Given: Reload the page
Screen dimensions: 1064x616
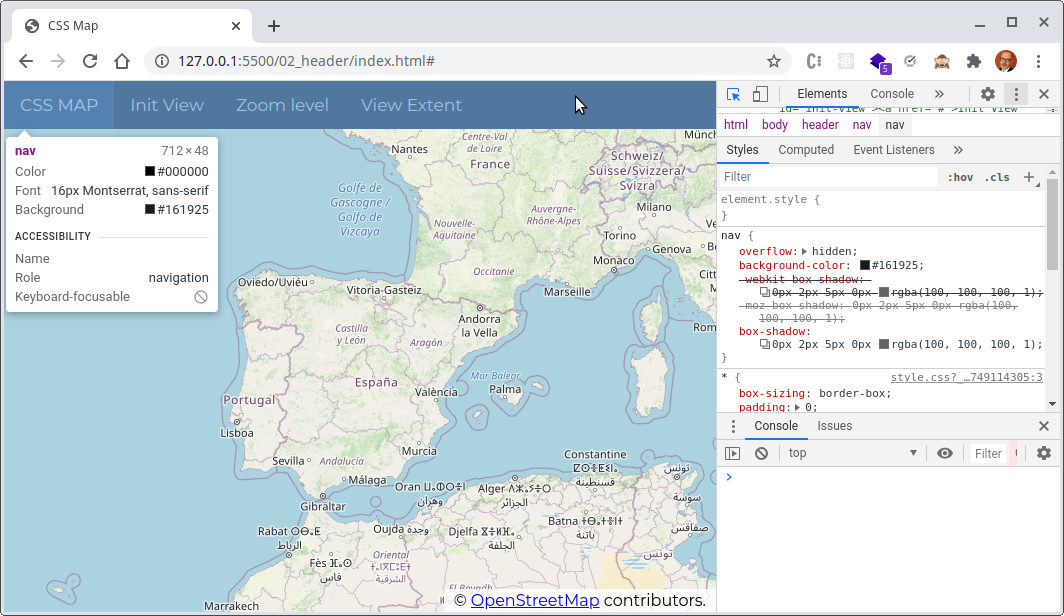Looking at the screenshot, I should point(90,61).
